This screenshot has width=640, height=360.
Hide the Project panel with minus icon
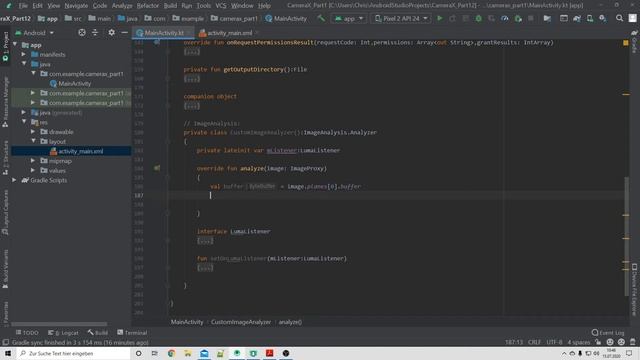tap(124, 33)
